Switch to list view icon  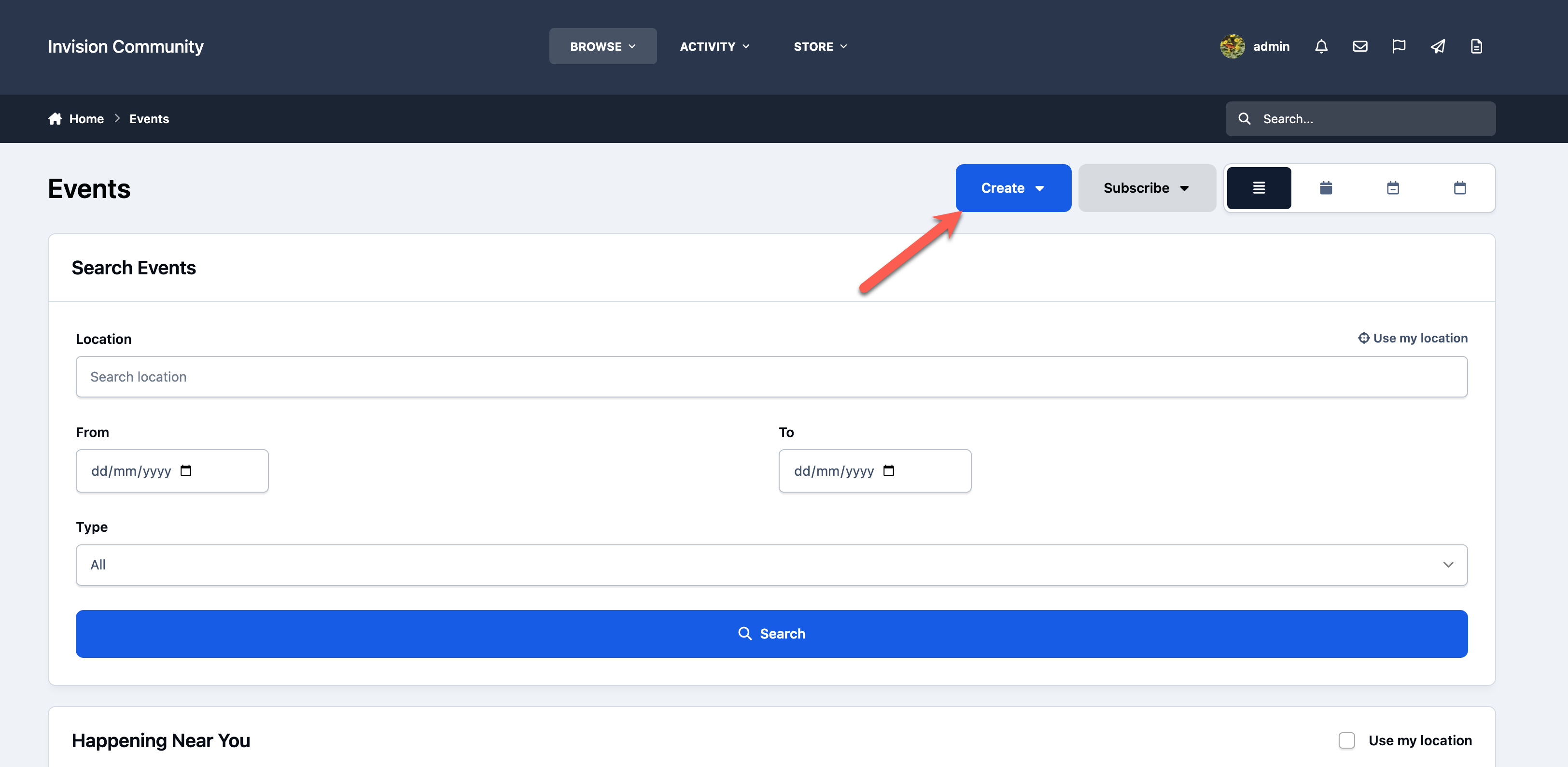[x=1259, y=188]
